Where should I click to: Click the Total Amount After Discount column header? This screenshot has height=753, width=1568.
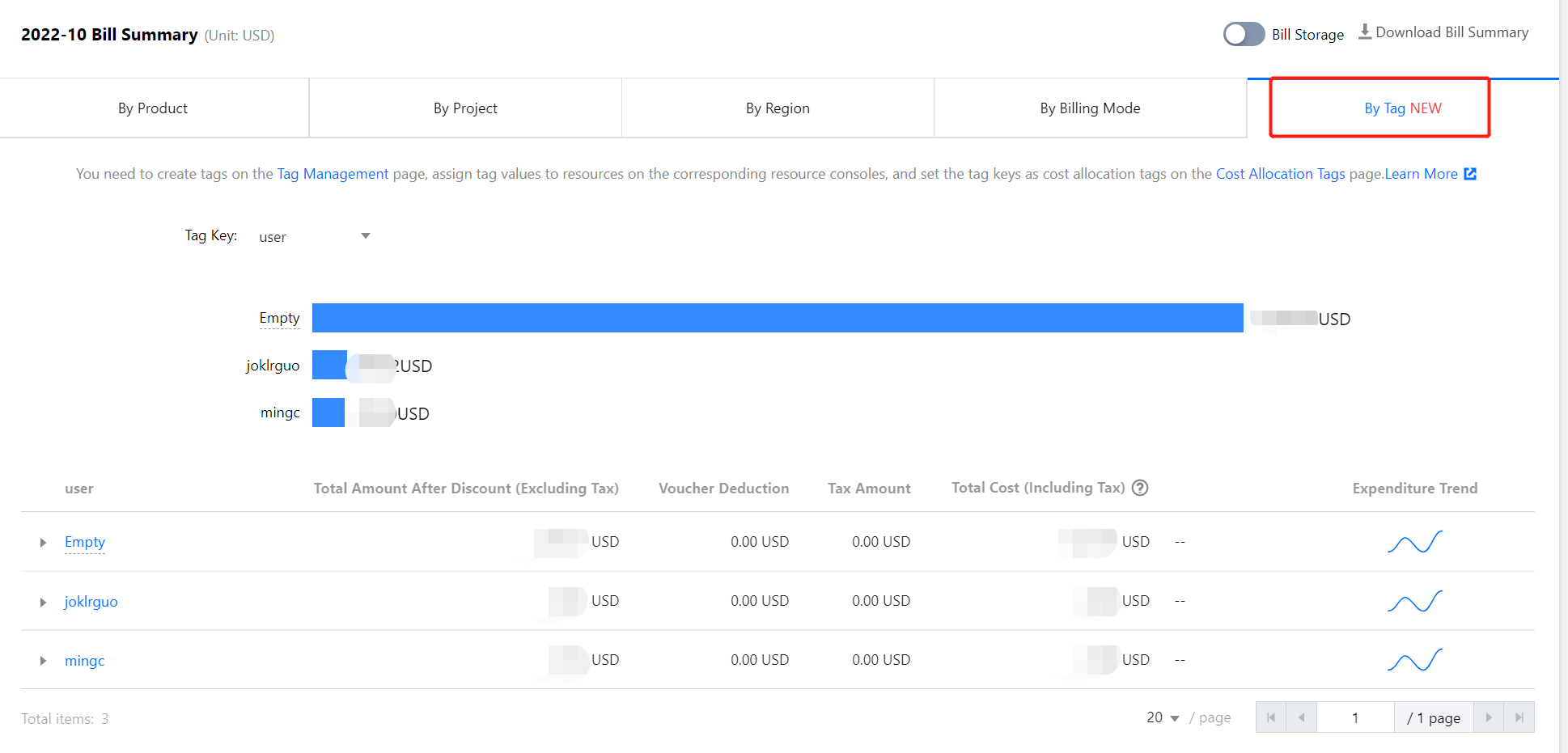pyautogui.click(x=466, y=489)
